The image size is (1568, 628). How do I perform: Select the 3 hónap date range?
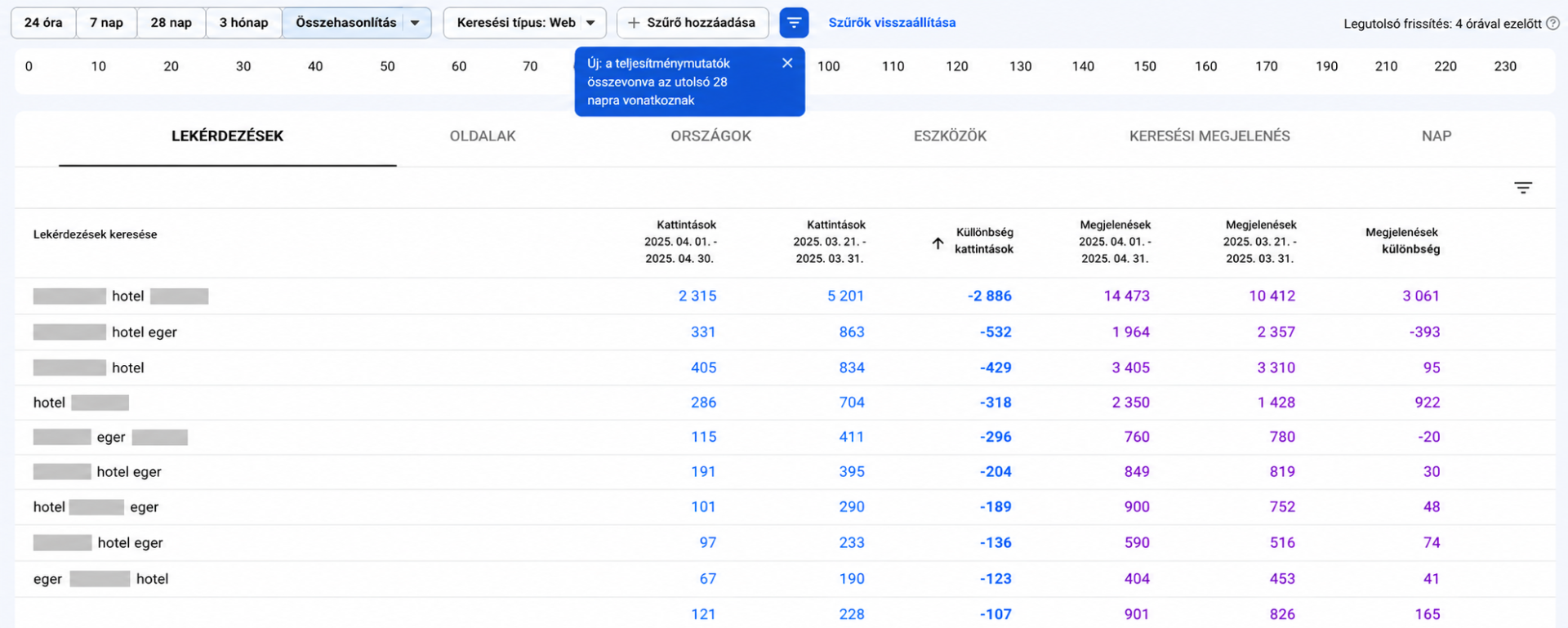click(x=243, y=23)
